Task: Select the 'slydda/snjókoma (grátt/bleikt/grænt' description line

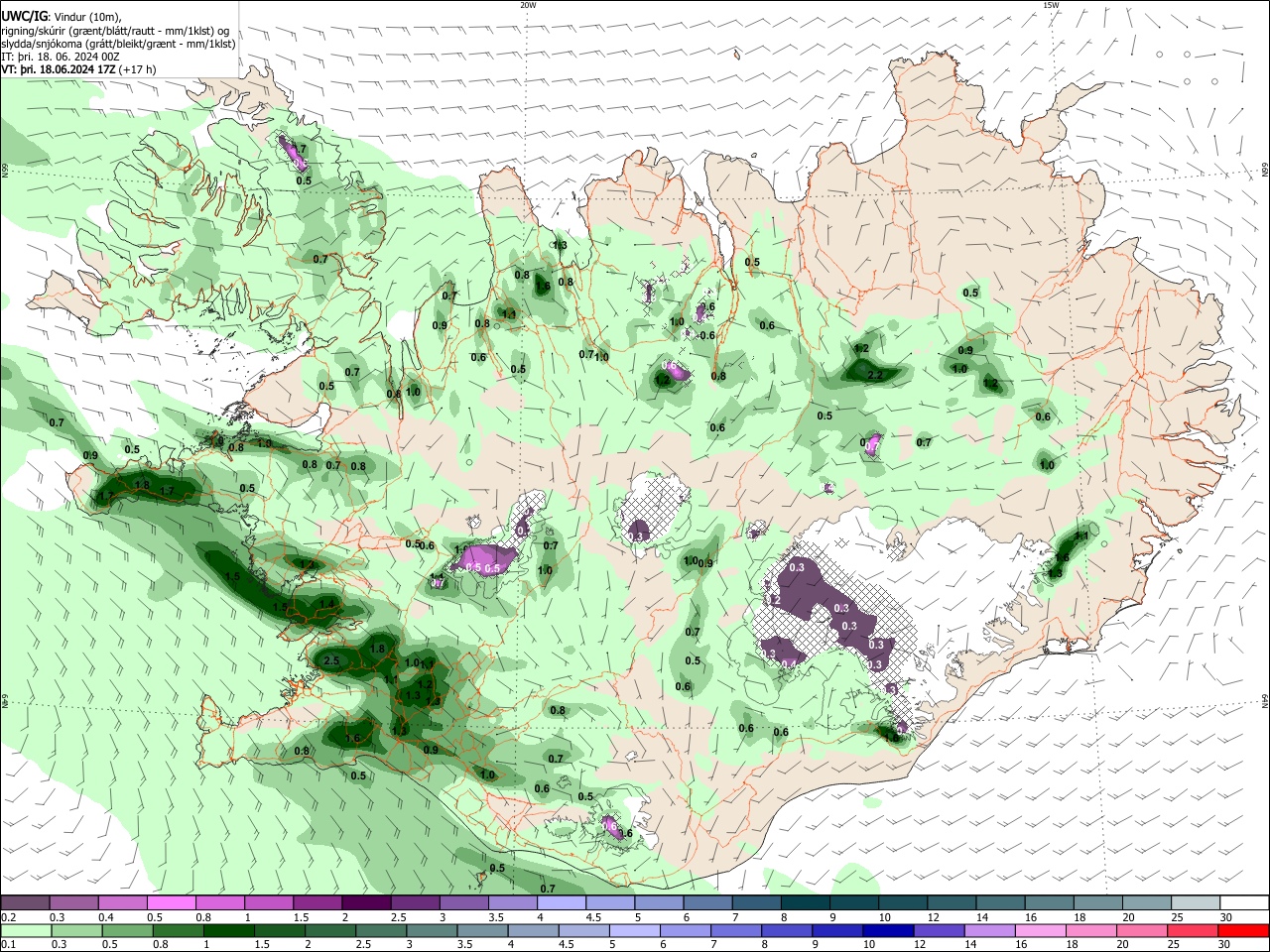Action: tap(118, 44)
